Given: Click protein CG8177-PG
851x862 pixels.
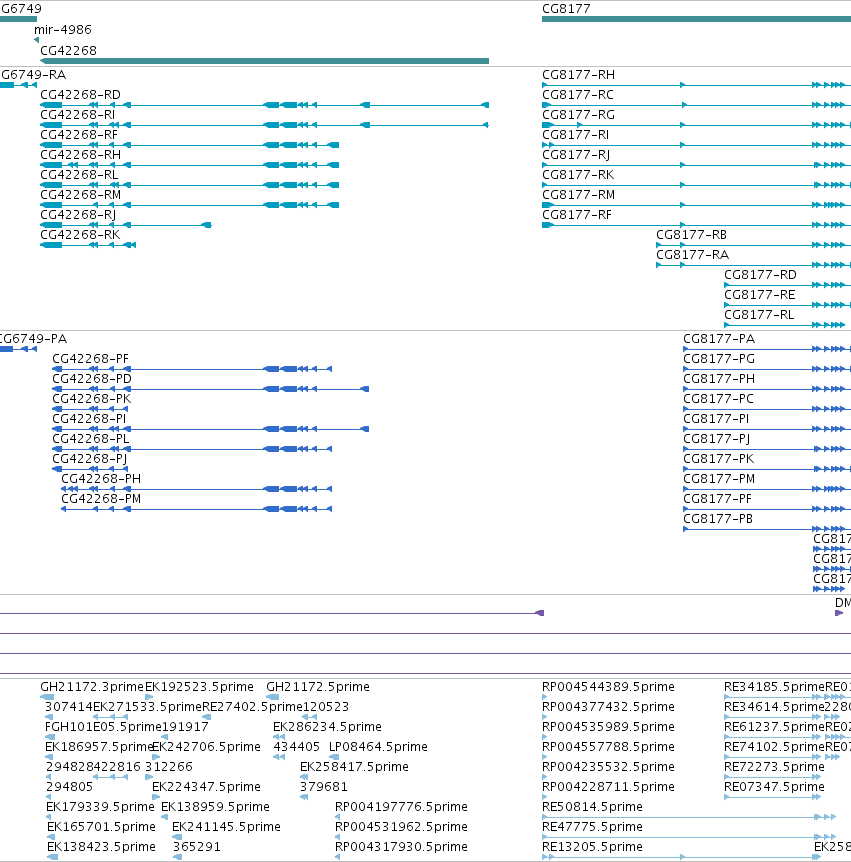Looking at the screenshot, I should point(719,359).
